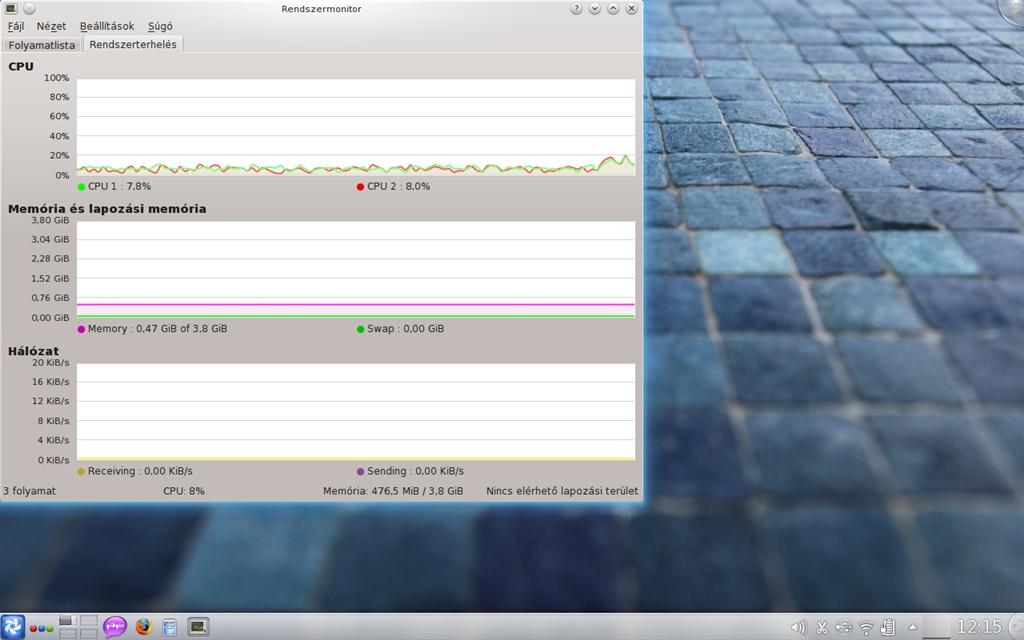Click the bold "CPU" section heading
Screen dimensions: 1024x640
[21, 67]
